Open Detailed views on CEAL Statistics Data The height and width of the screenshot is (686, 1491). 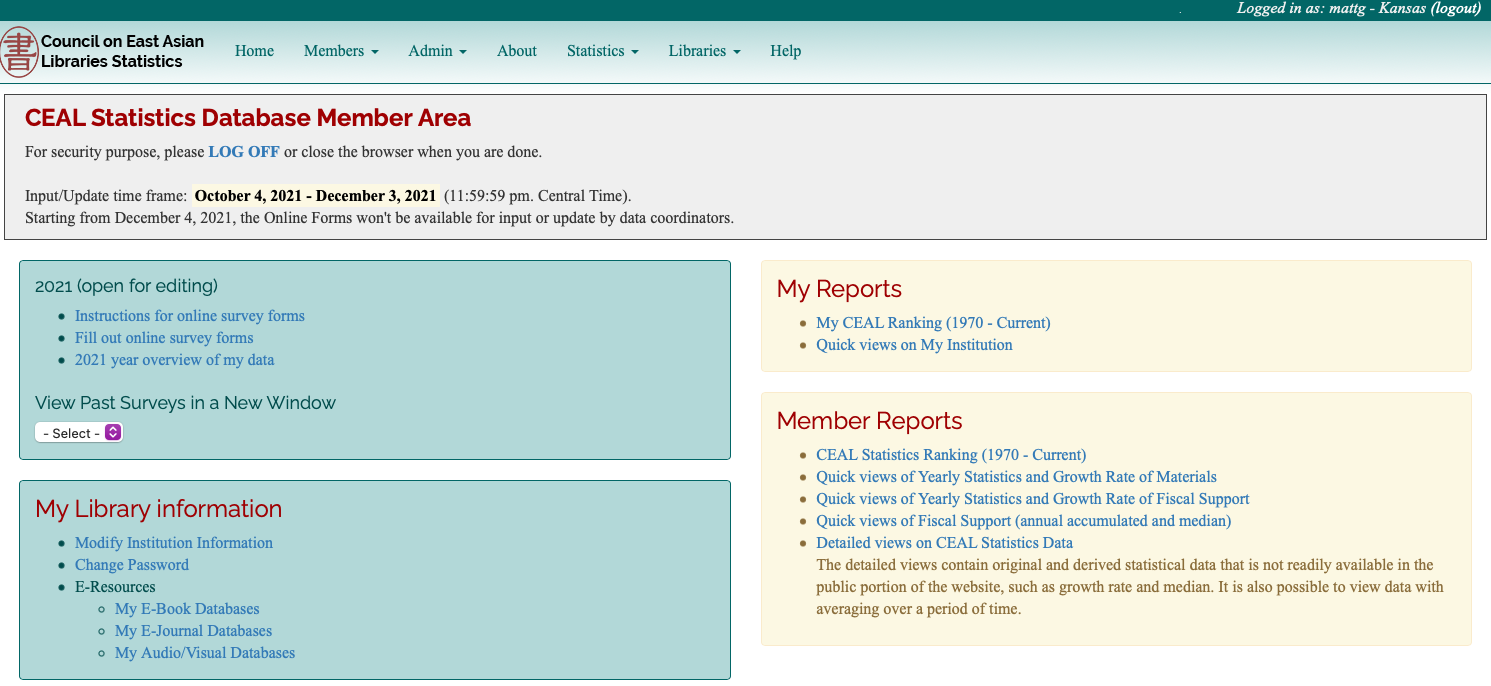point(944,543)
